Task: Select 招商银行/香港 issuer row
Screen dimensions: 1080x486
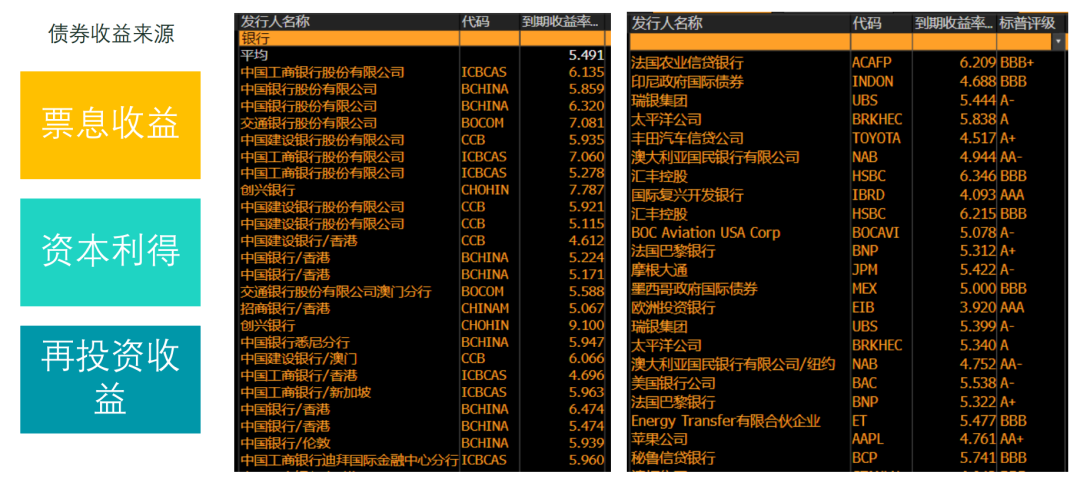Action: [422, 308]
